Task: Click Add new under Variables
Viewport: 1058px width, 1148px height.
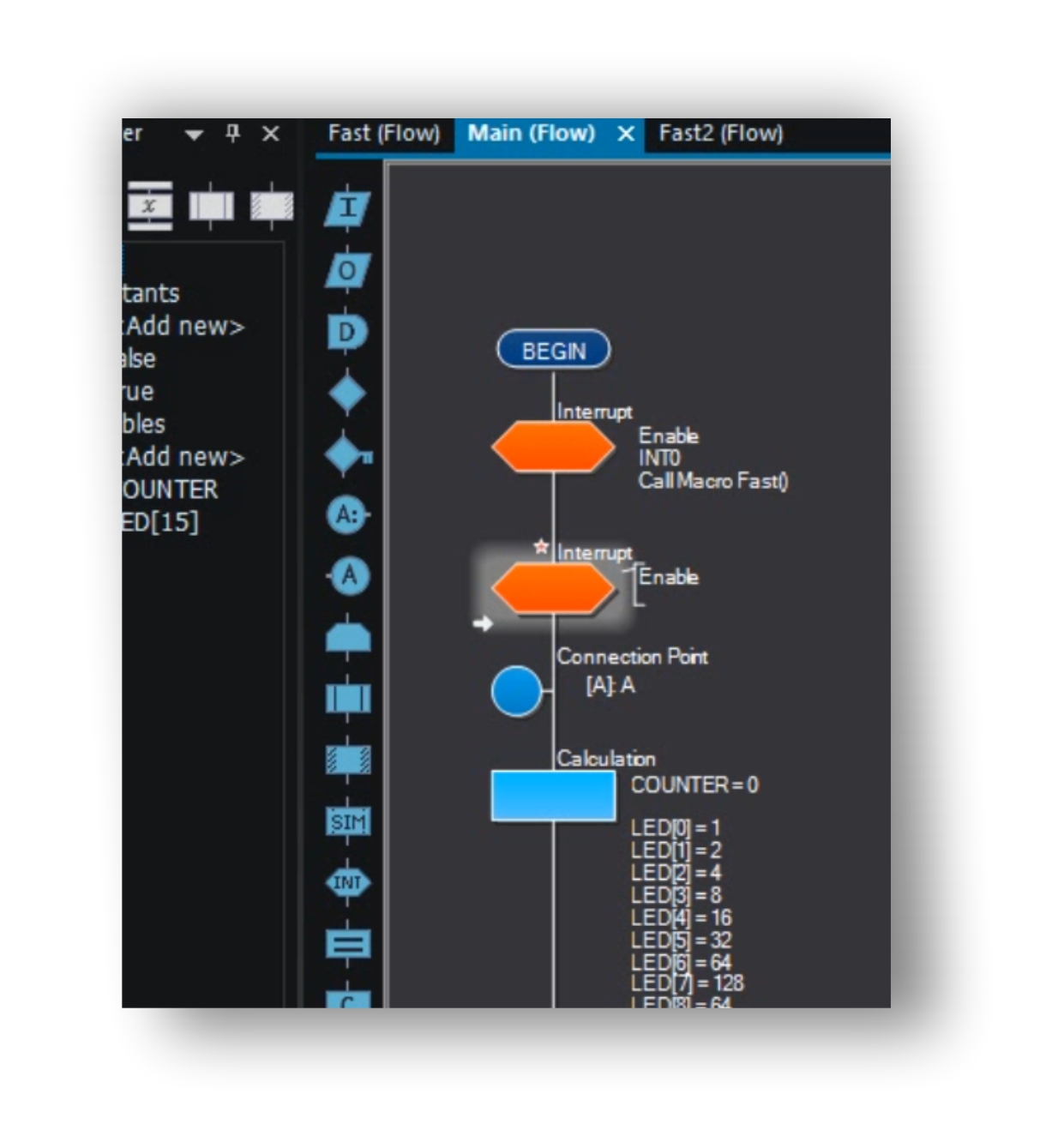Action: coord(183,457)
